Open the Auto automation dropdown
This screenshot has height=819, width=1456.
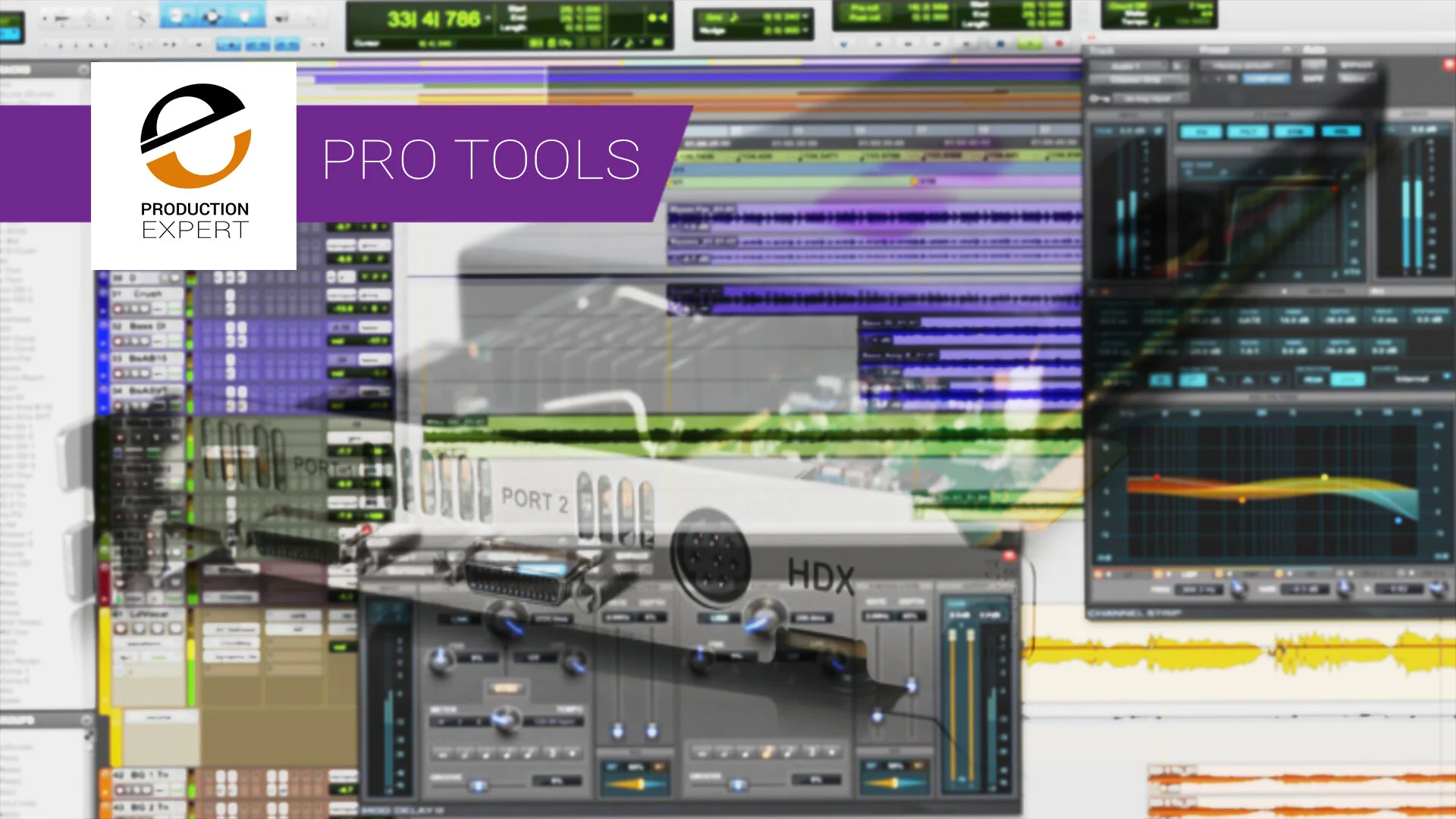[x=1315, y=50]
